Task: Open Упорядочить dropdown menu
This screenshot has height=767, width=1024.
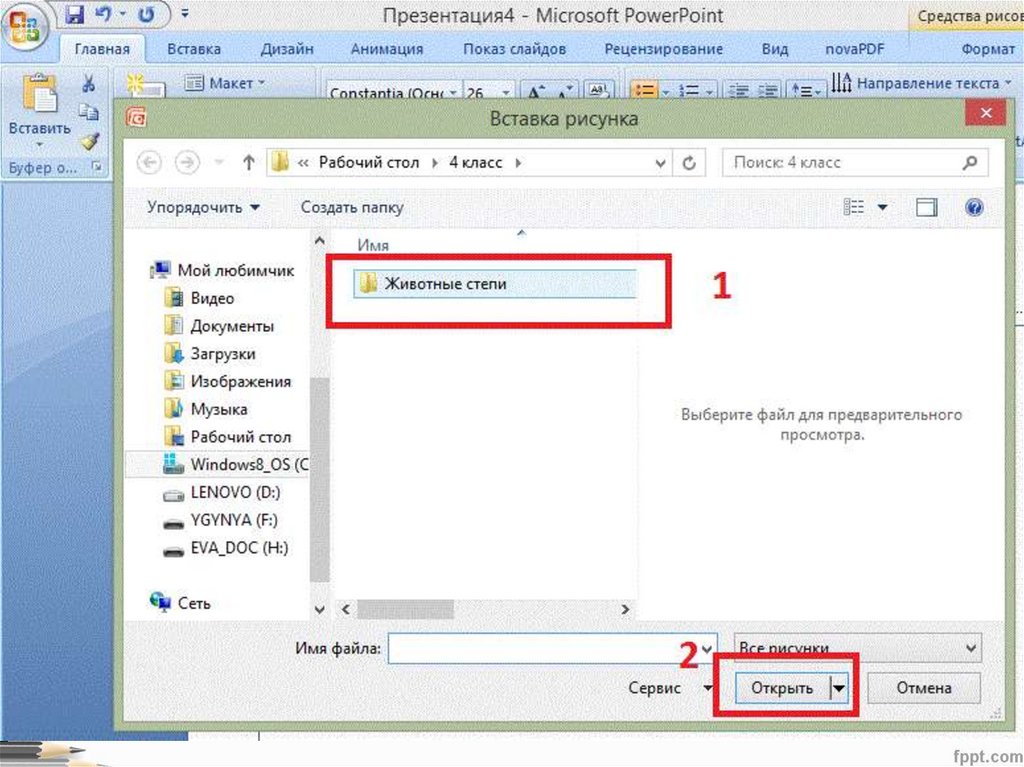Action: pos(203,207)
